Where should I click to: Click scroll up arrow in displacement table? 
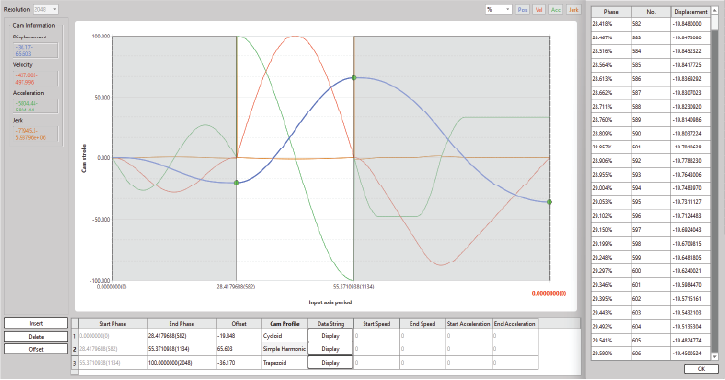[x=715, y=11]
